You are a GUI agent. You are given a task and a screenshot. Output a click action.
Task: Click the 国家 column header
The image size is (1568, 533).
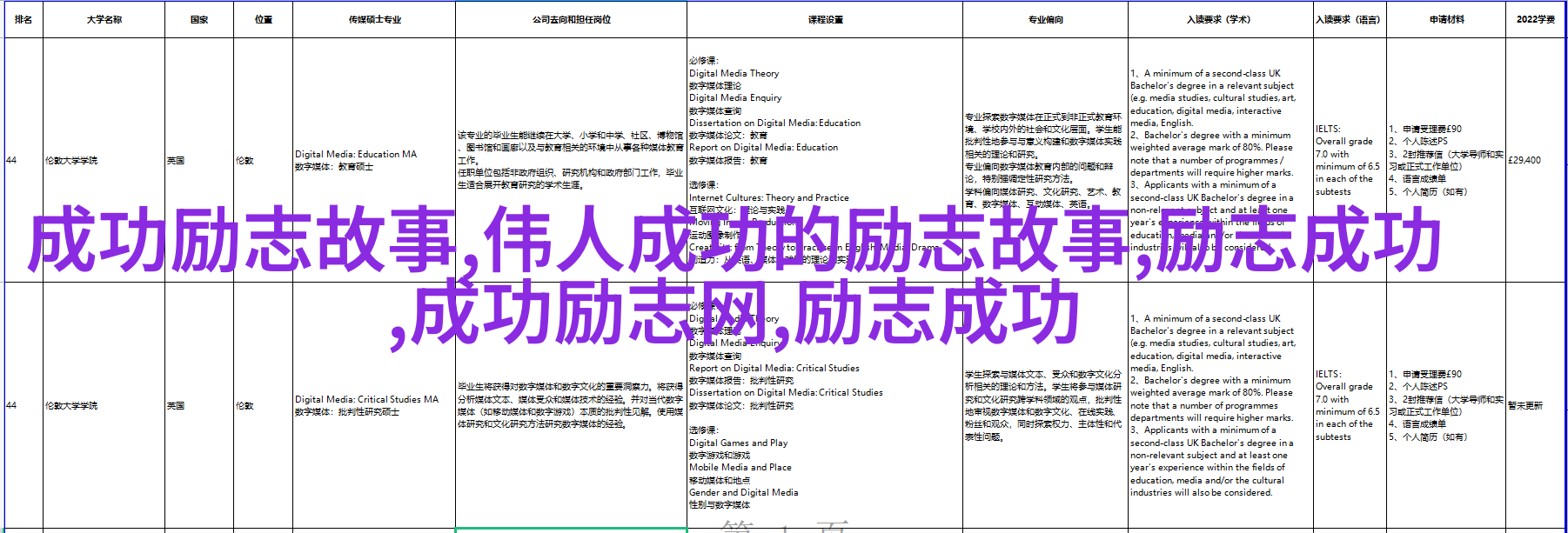click(199, 19)
